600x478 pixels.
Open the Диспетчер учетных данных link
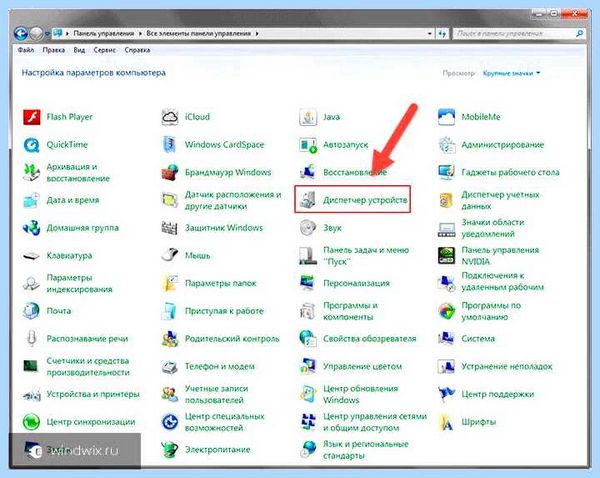pyautogui.click(x=500, y=200)
